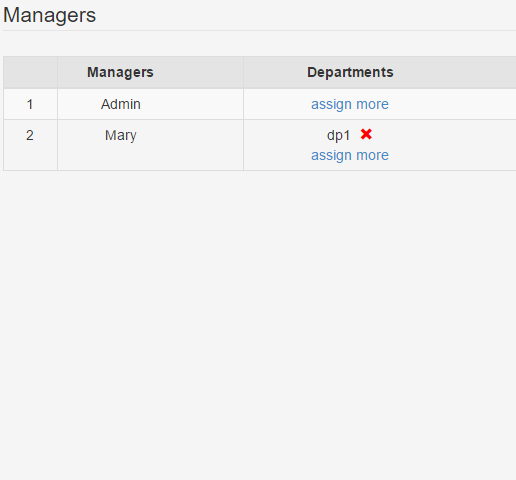Click the Managers page heading
This screenshot has width=516, height=480.
coord(49,15)
